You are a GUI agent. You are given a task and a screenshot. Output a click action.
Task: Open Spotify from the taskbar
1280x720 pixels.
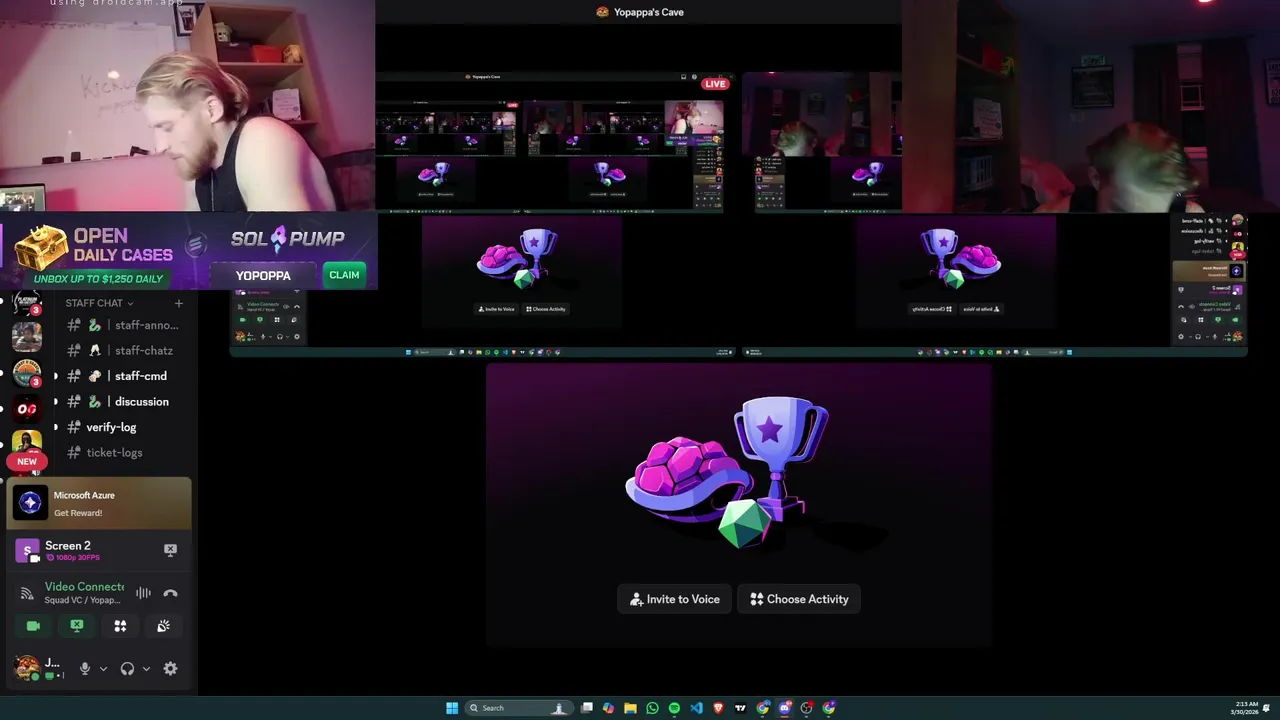(674, 708)
